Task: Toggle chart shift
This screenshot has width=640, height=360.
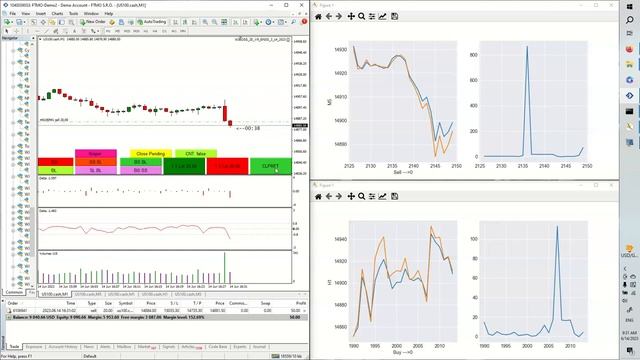Action: (x=245, y=22)
